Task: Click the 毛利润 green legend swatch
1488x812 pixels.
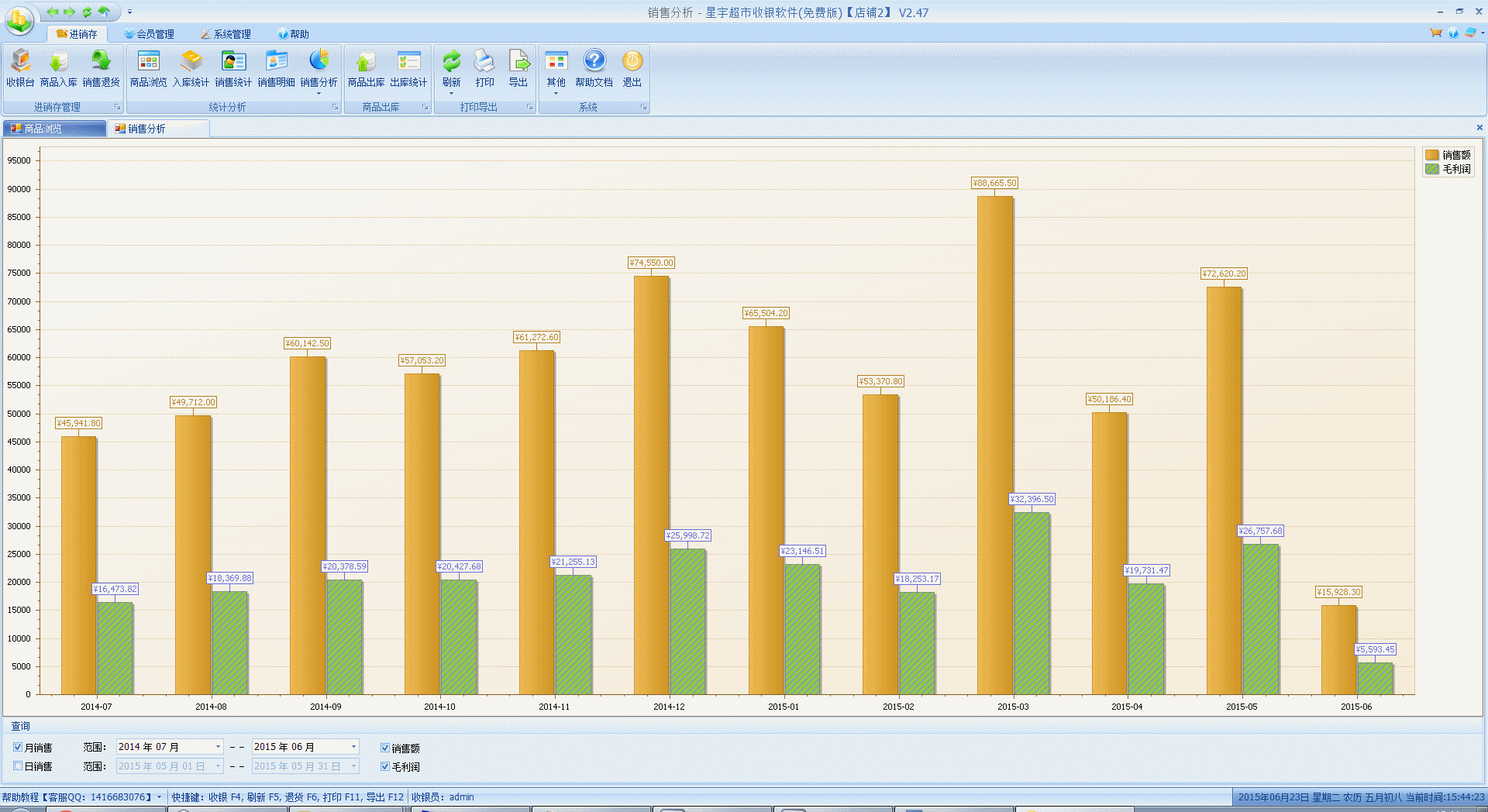Action: click(1432, 169)
